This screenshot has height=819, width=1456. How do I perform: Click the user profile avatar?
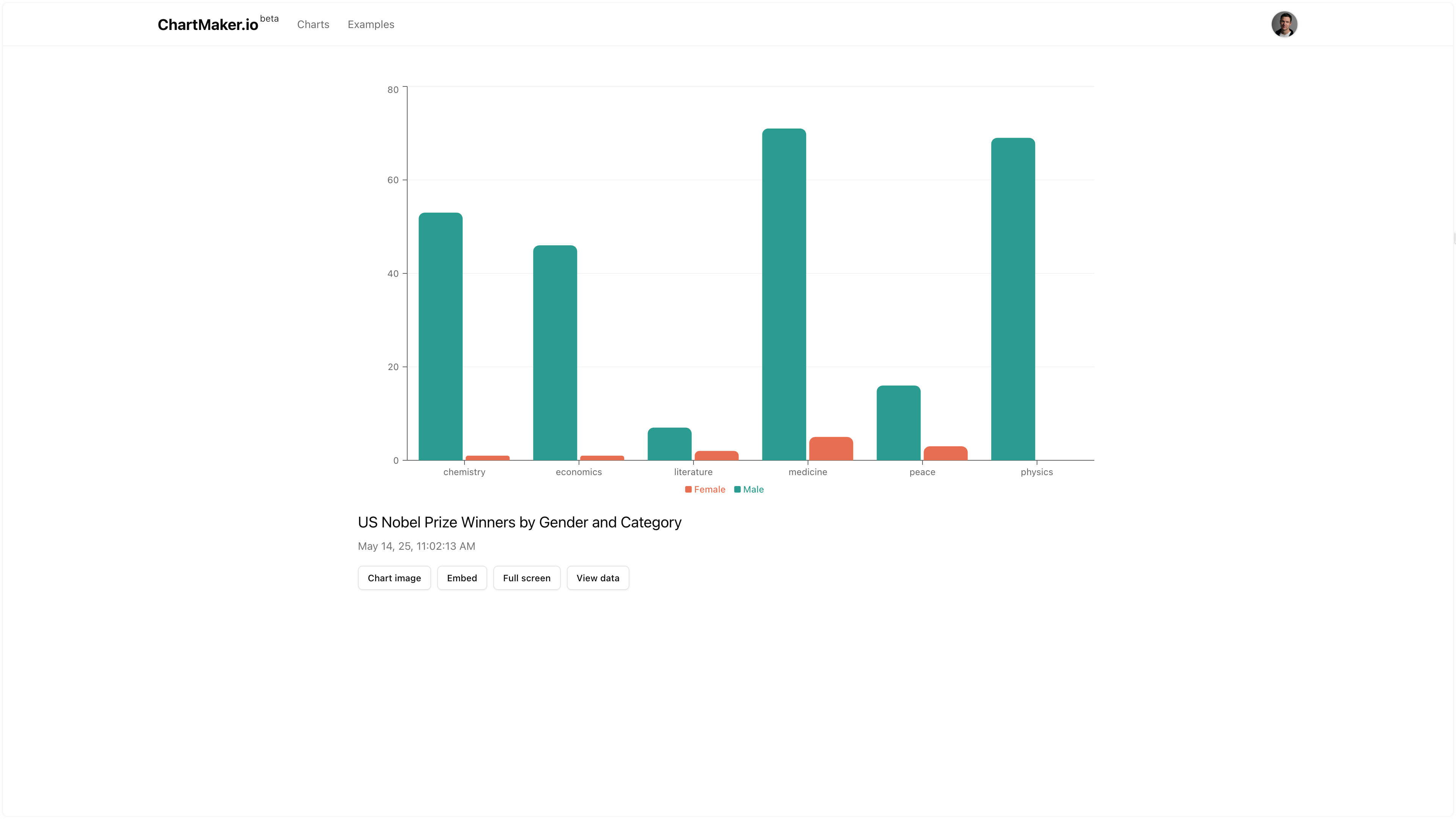pyautogui.click(x=1283, y=24)
